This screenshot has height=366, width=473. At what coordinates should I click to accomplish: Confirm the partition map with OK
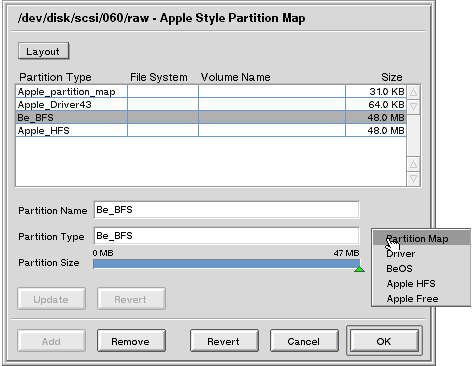(384, 341)
